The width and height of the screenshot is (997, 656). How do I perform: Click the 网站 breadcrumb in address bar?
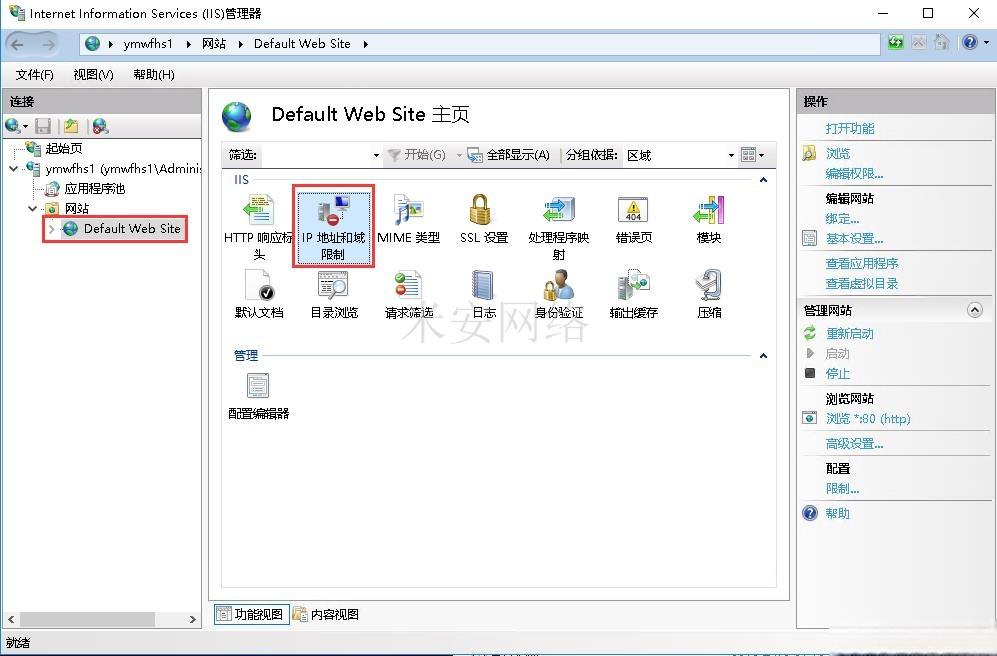(x=214, y=44)
